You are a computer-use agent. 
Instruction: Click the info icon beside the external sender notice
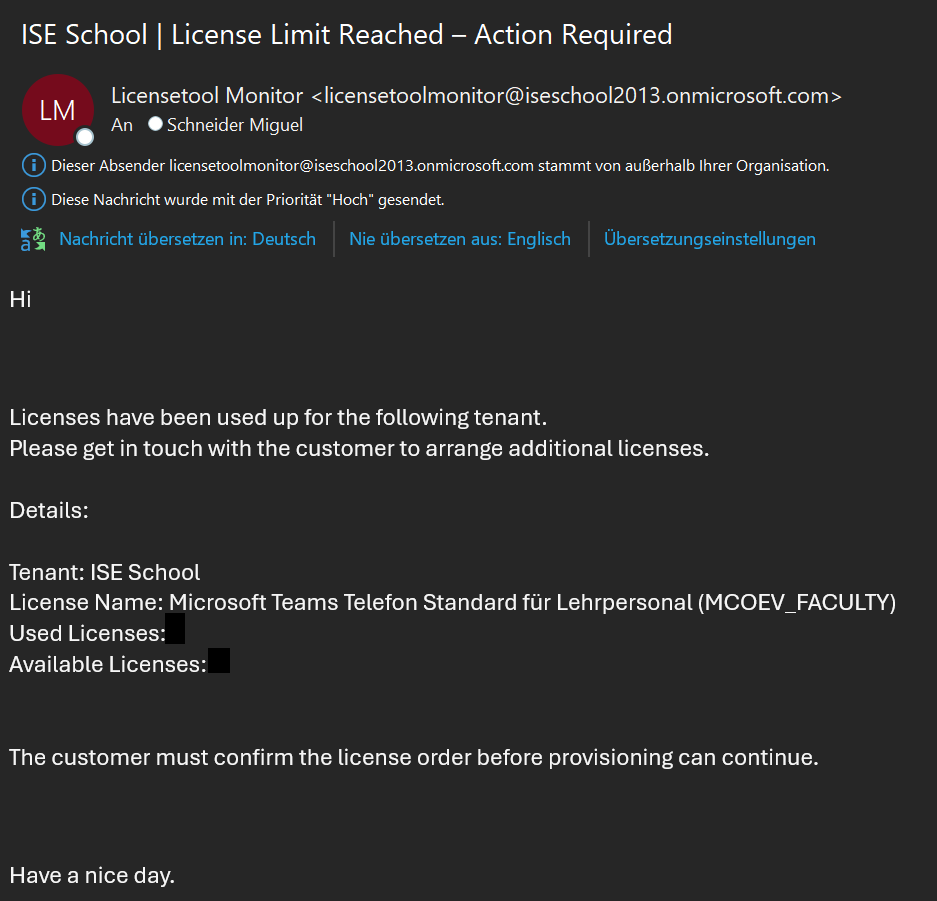click(33, 165)
